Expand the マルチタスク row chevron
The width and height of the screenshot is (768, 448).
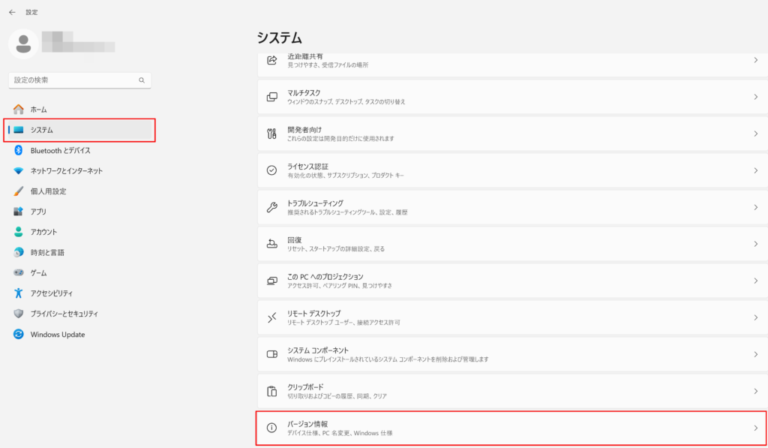755,97
